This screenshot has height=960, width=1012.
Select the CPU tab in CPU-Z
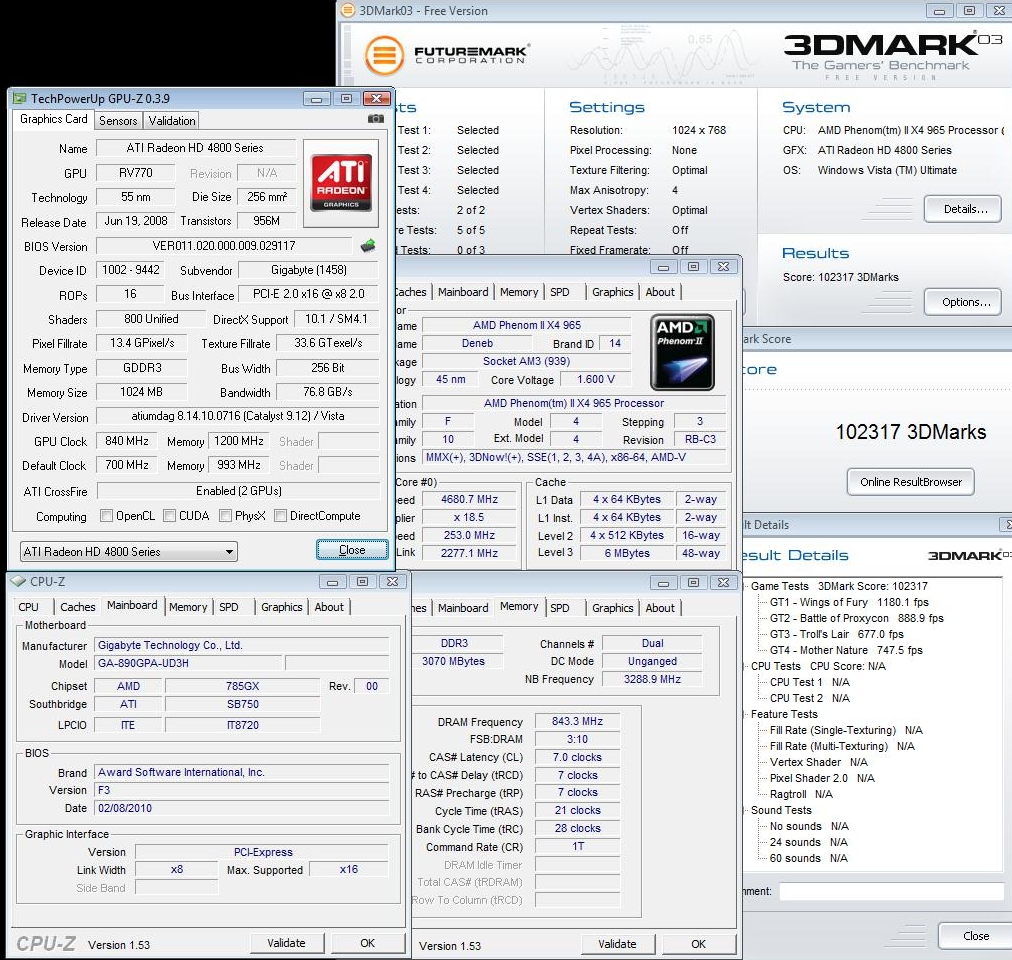pyautogui.click(x=29, y=607)
